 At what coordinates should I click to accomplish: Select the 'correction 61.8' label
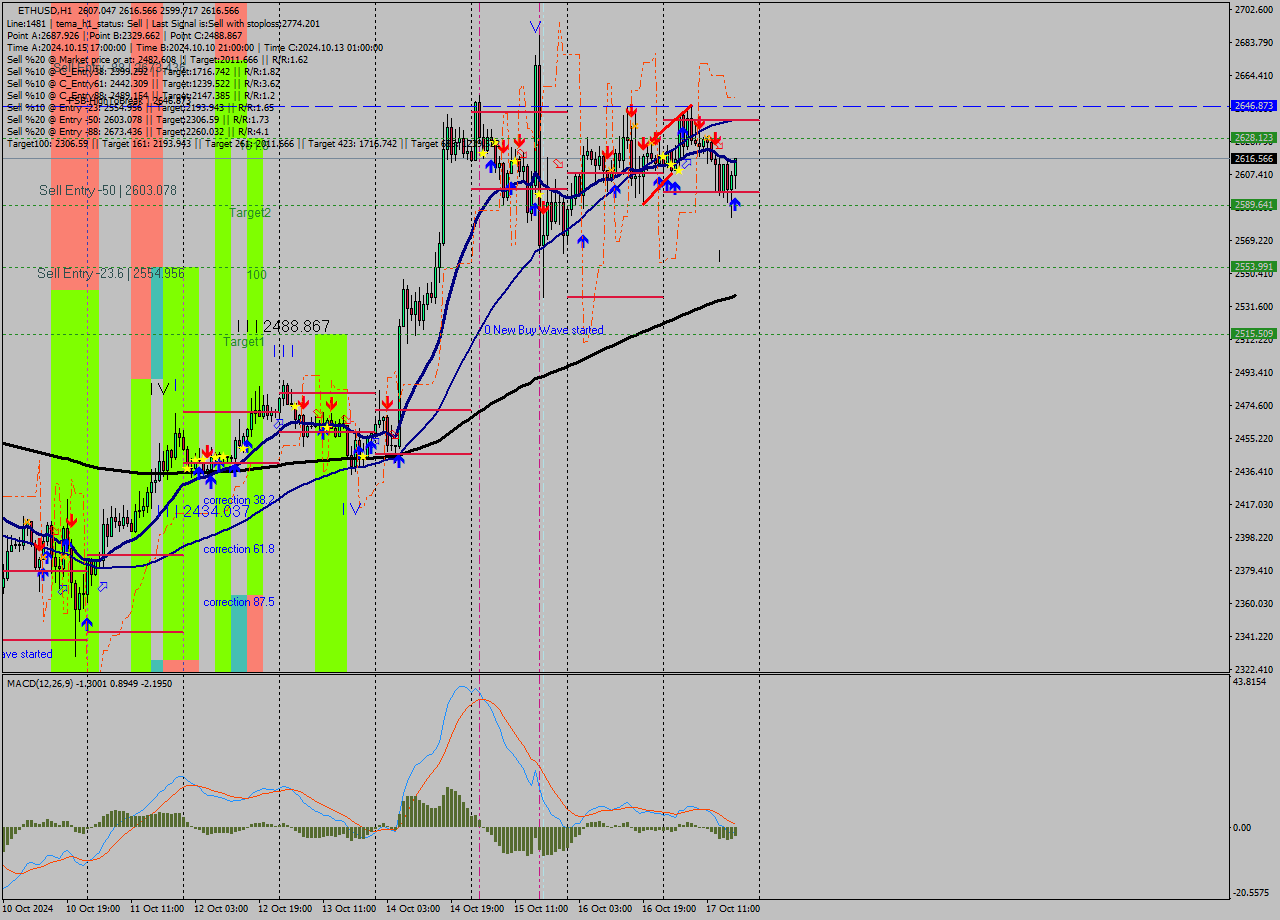(x=239, y=549)
